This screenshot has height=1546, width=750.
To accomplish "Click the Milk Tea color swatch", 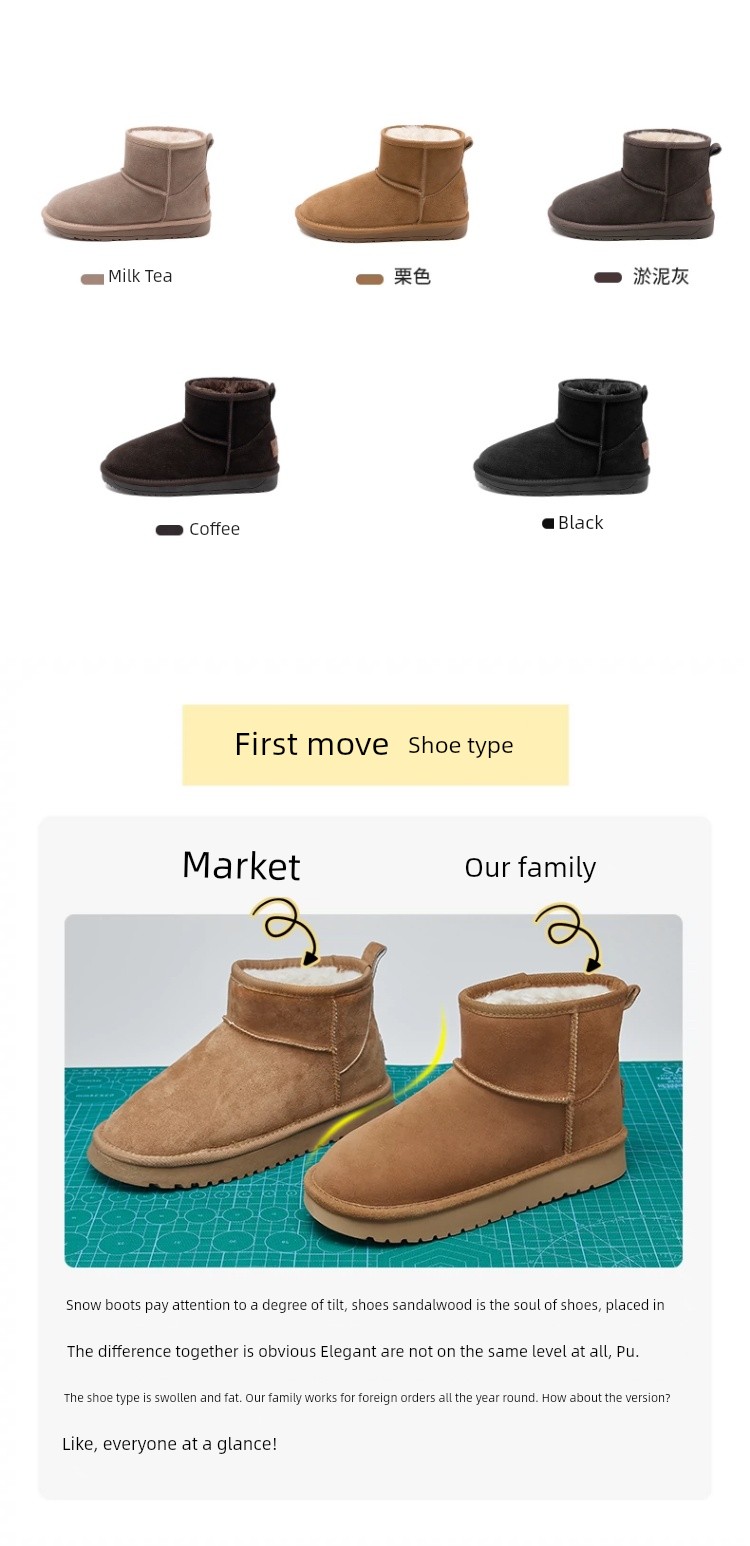I will click(92, 279).
